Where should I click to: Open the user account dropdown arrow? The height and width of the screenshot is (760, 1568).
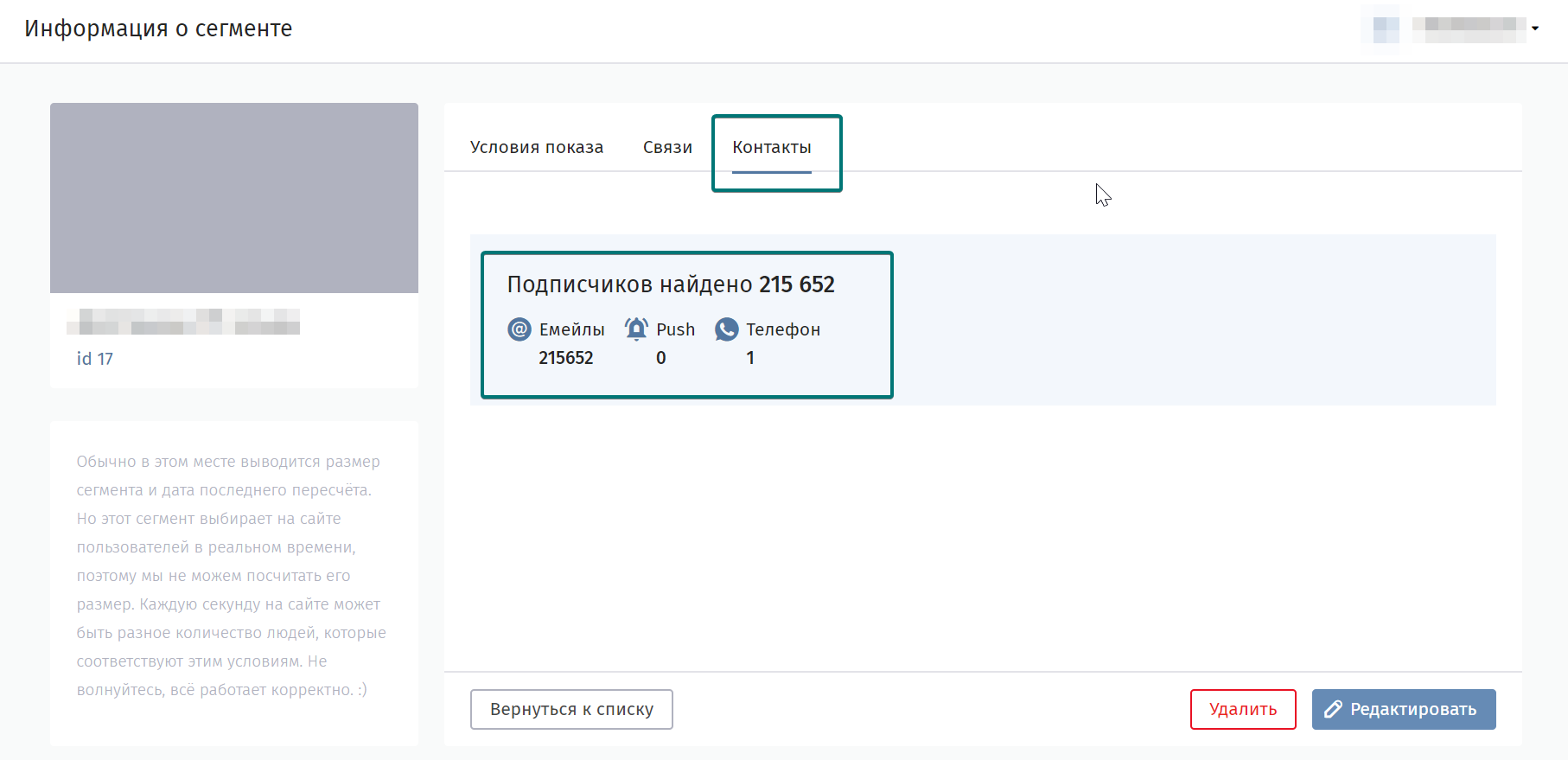tap(1535, 29)
